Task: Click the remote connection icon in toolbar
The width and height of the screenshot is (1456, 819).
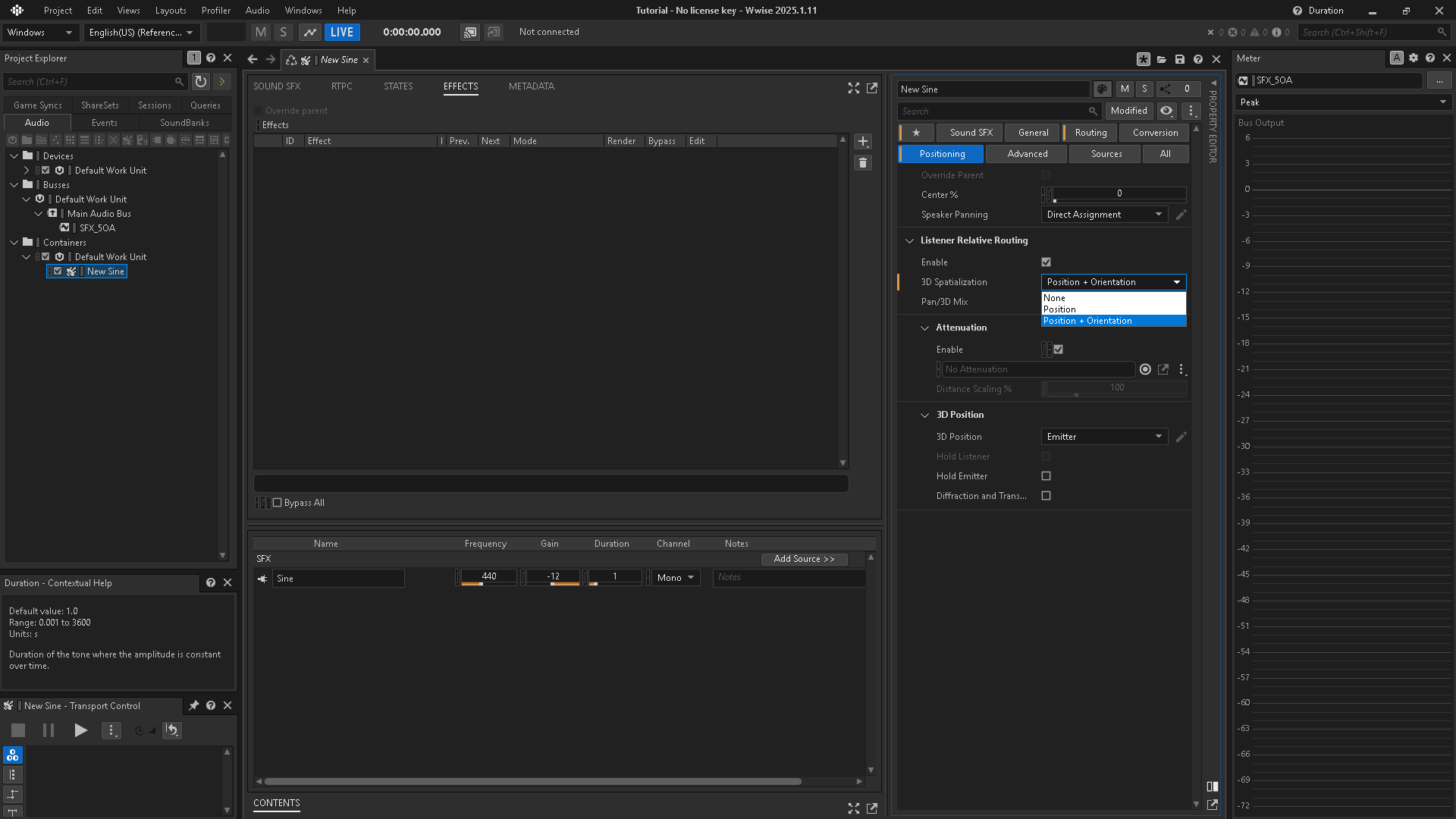Action: point(470,32)
